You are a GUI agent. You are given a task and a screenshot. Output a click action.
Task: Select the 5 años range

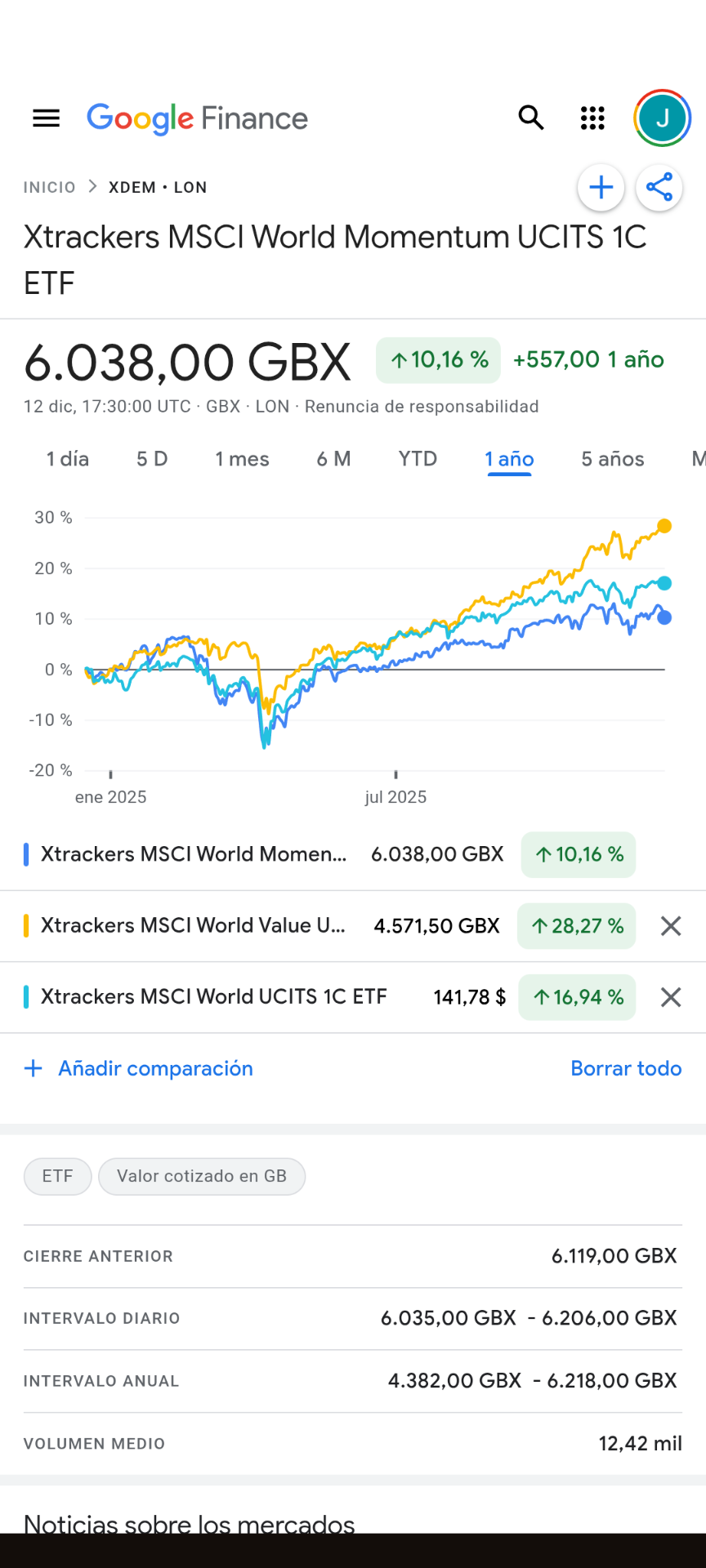(613, 459)
